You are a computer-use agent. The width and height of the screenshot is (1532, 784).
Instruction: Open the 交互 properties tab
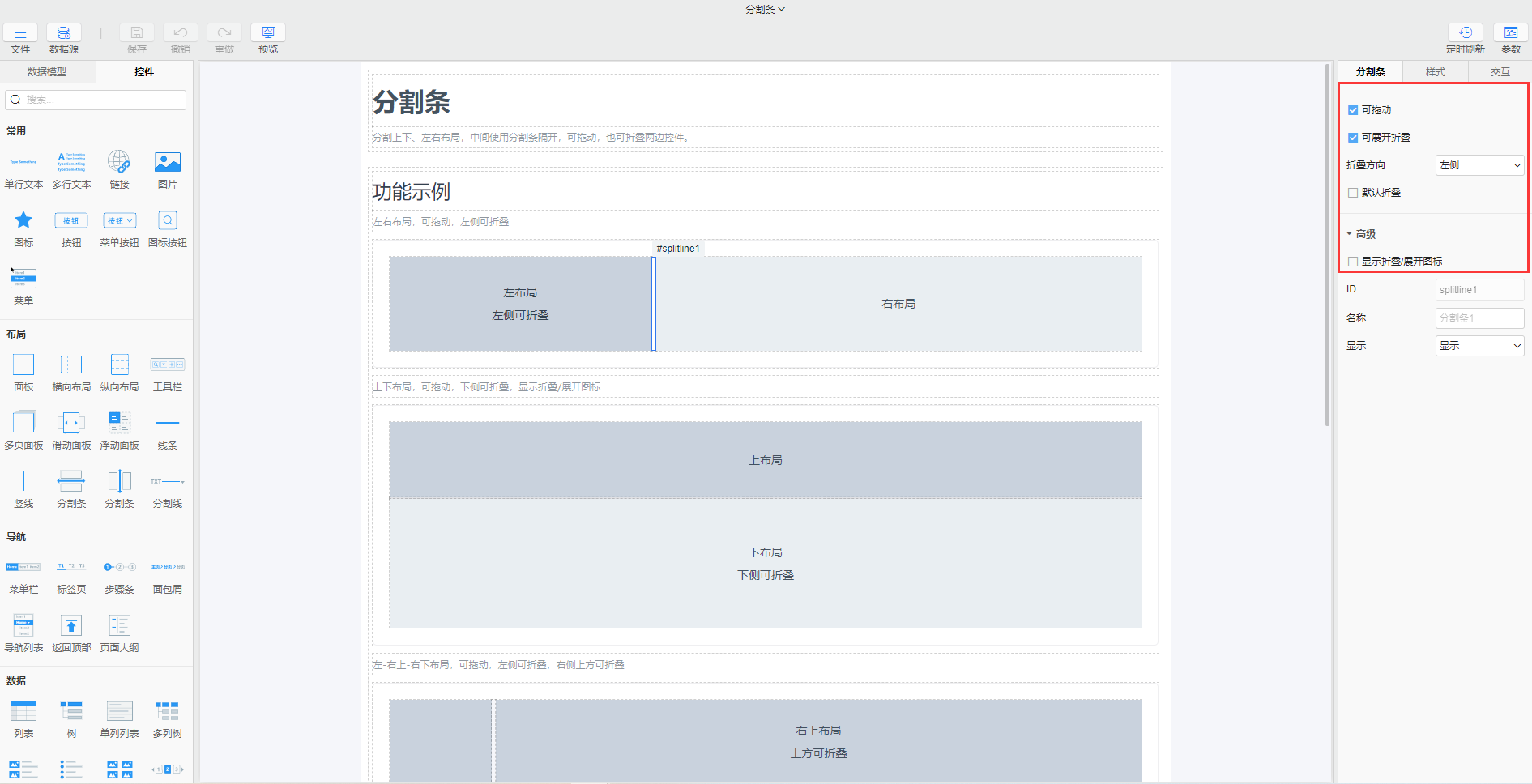(1500, 72)
